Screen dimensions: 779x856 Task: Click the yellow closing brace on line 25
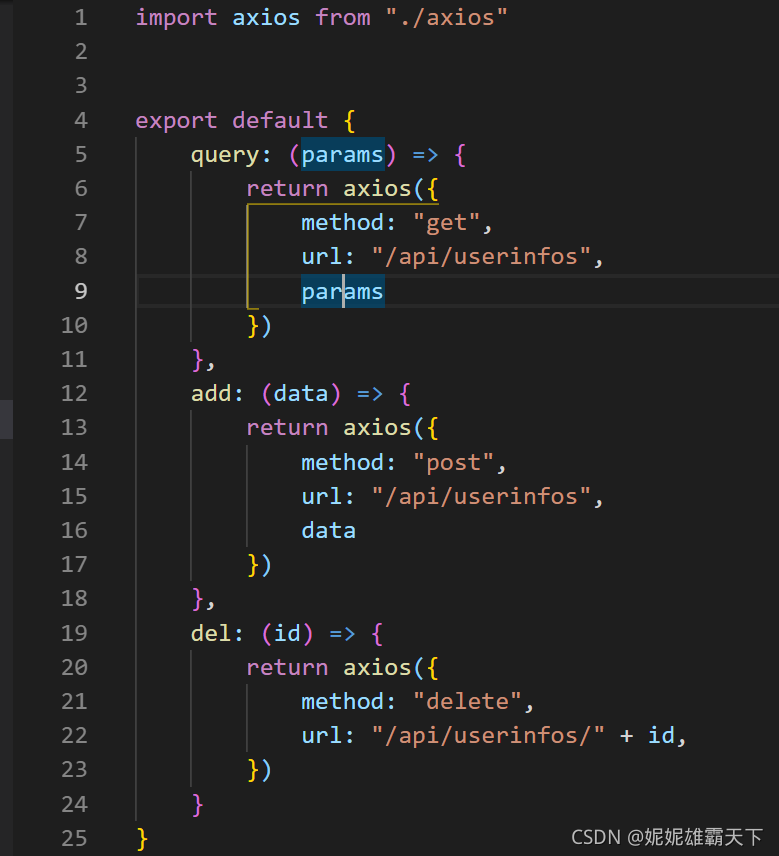coord(142,839)
